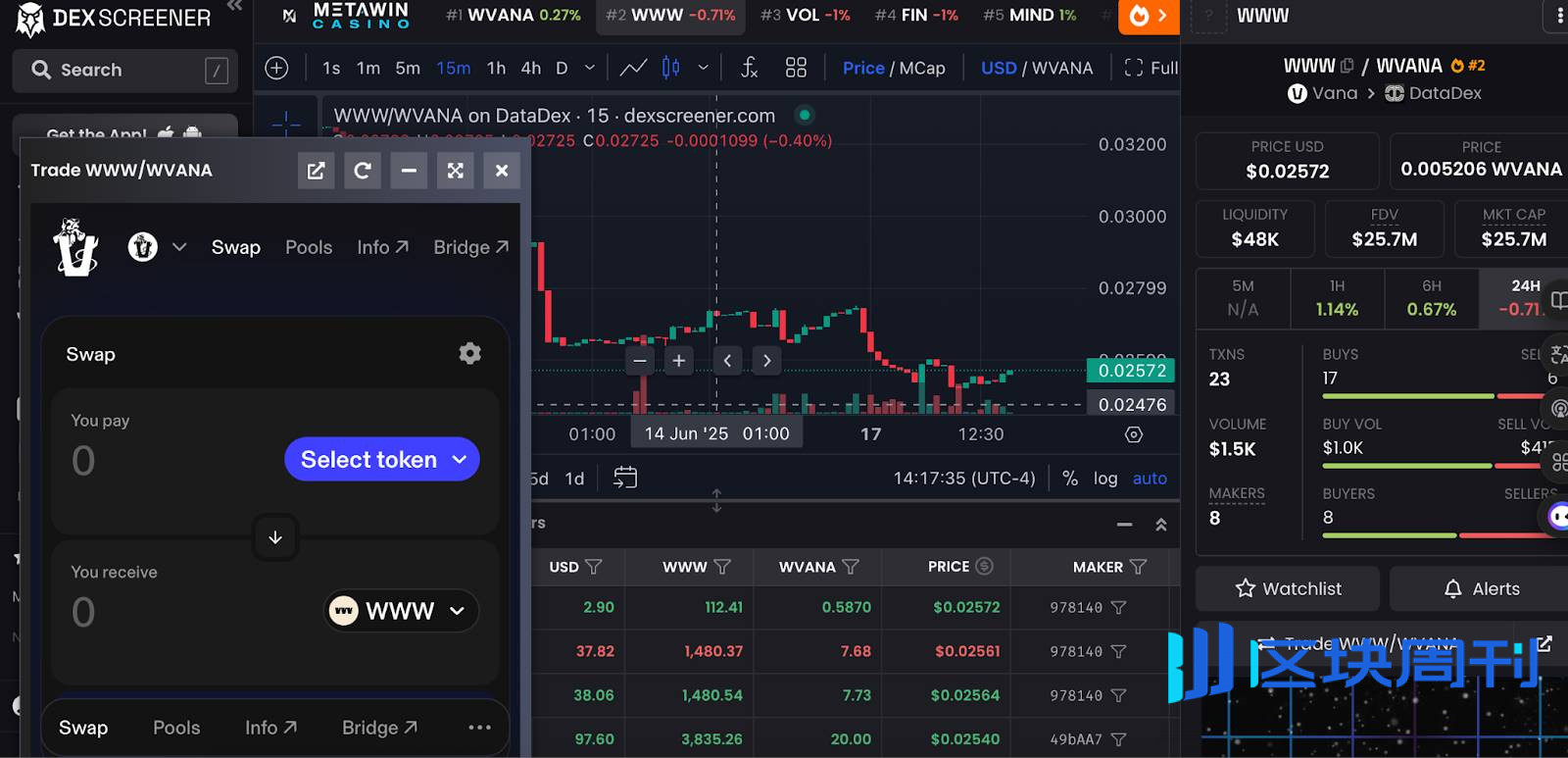
Task: Set chart interval to 1s
Action: [x=331, y=68]
